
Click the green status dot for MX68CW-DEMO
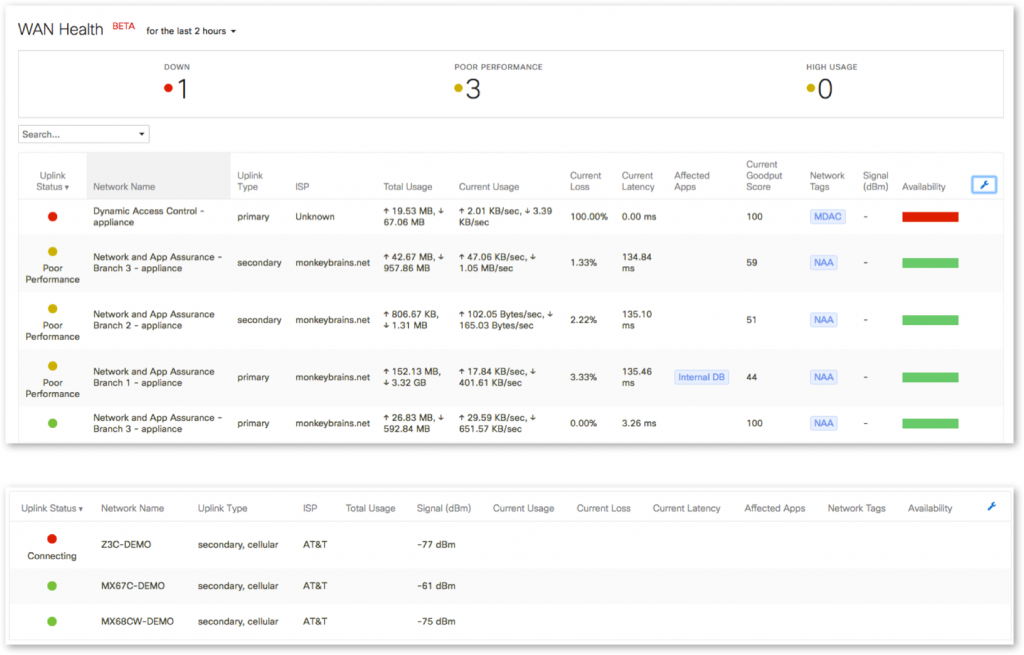pyautogui.click(x=52, y=621)
